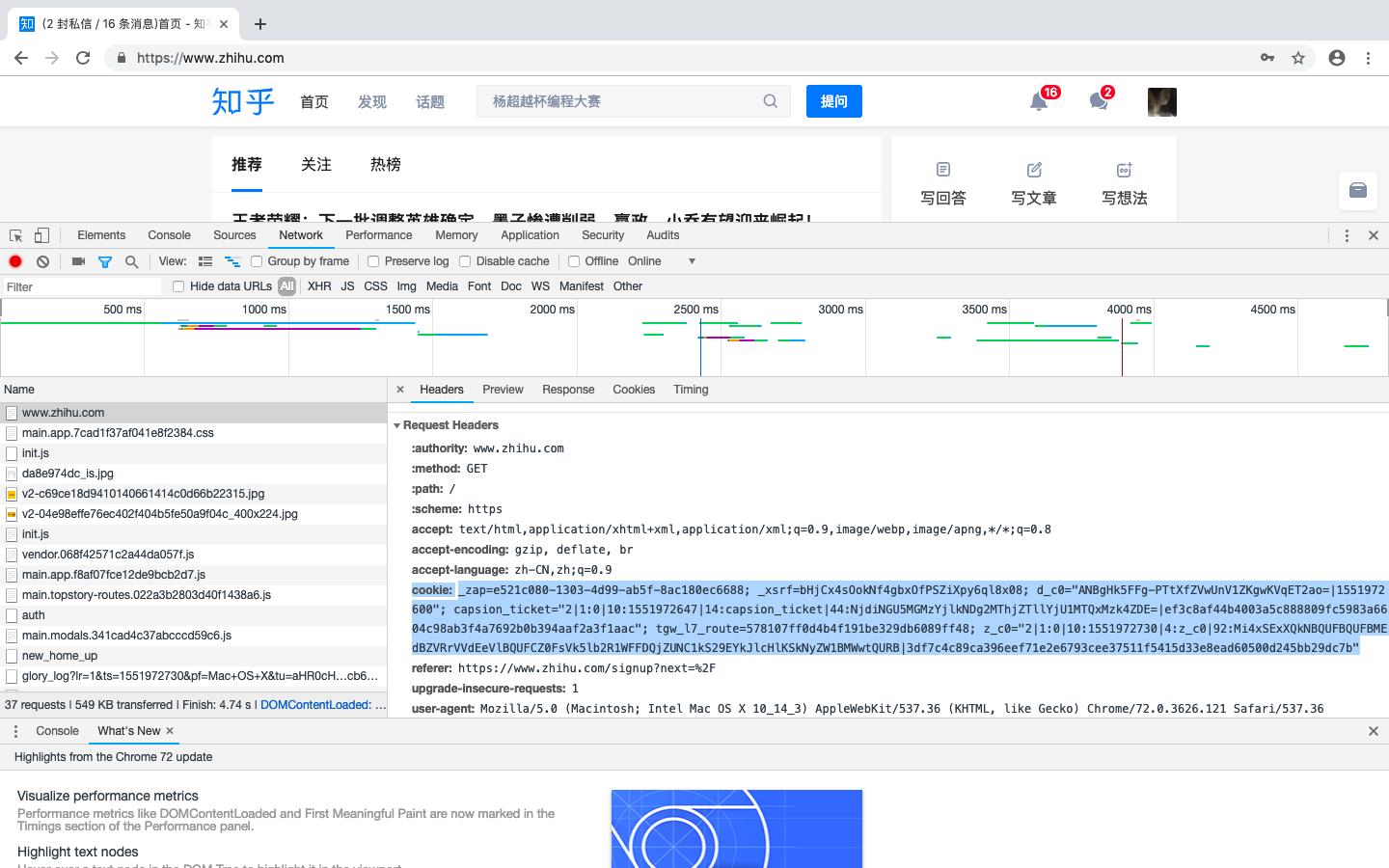
Task: Toggle Hide data URLs filter
Action: [x=177, y=285]
